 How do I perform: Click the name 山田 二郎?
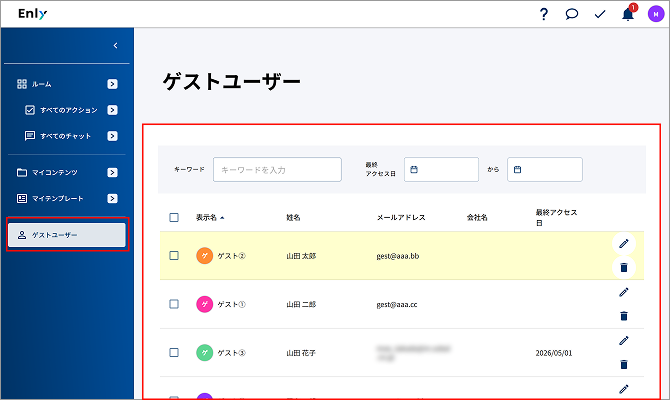[x=301, y=304]
